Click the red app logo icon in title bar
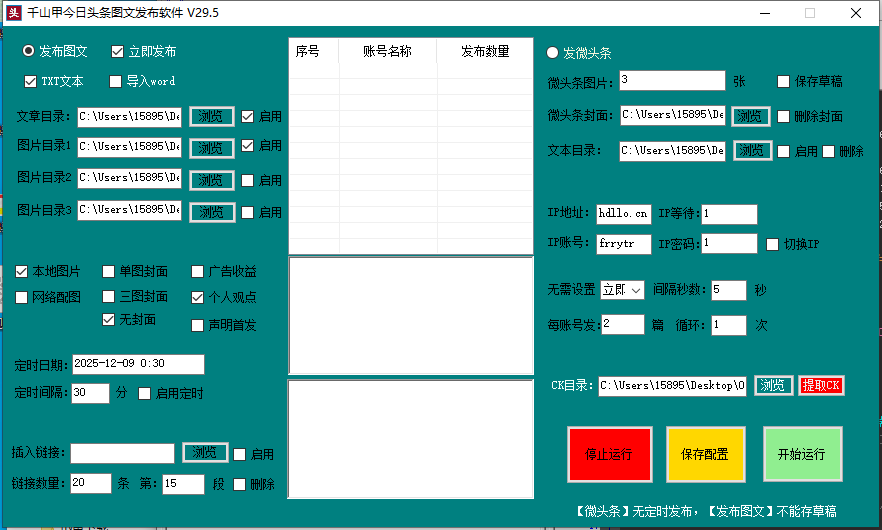The height and width of the screenshot is (530, 882). point(14,12)
